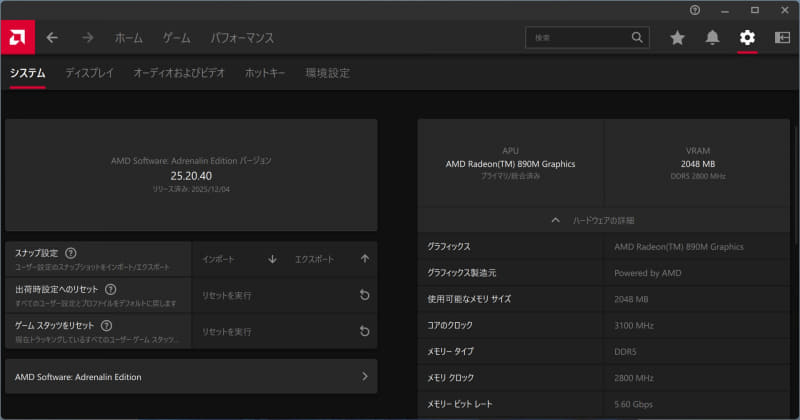The image size is (800, 420).
Task: Open the パフォーマンス menu
Action: 242,38
